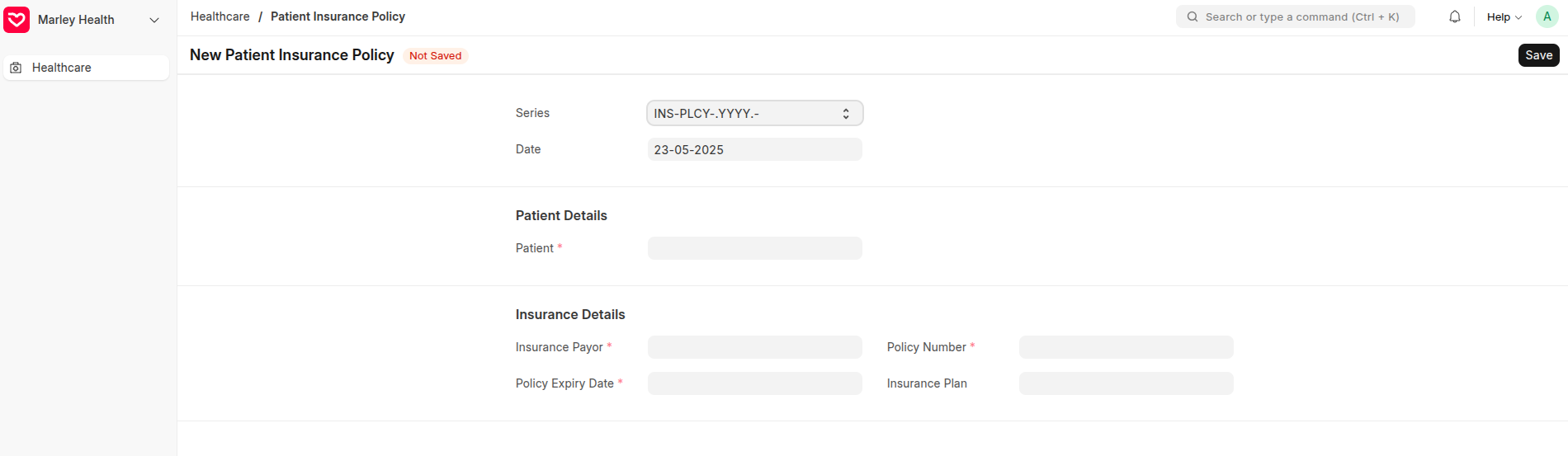Focus the Insurance Plan field
Image resolution: width=1568 pixels, height=456 pixels.
(1126, 383)
